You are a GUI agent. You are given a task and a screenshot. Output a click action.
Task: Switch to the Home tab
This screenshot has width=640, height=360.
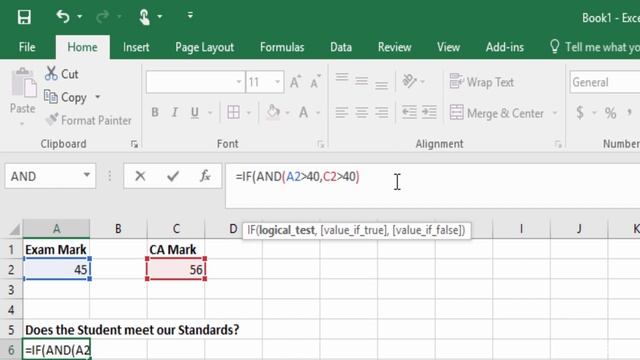(x=82, y=47)
